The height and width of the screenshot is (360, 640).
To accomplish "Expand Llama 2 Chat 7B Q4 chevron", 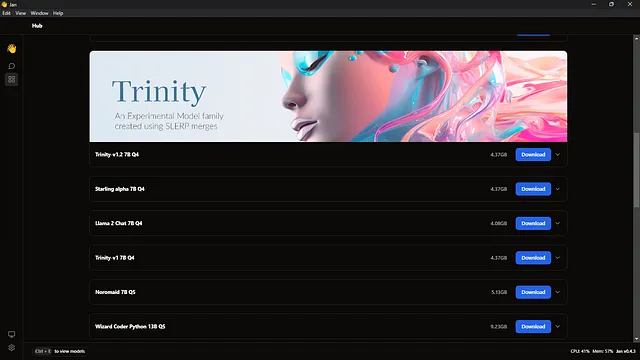I will point(558,223).
